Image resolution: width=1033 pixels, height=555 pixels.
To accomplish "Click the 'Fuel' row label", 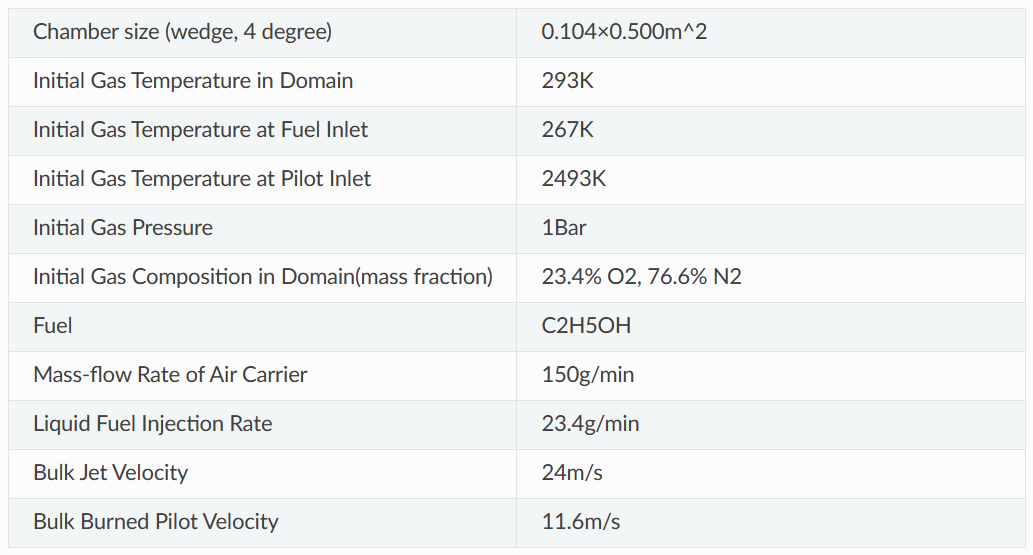I will click(x=53, y=325).
